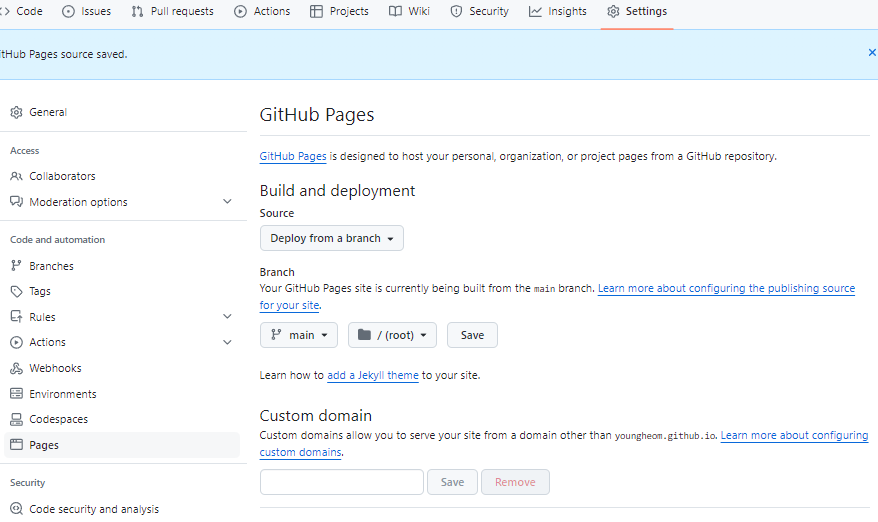Open 'add a Jekyll theme' link
Screen dimensions: 878x522
[373, 375]
